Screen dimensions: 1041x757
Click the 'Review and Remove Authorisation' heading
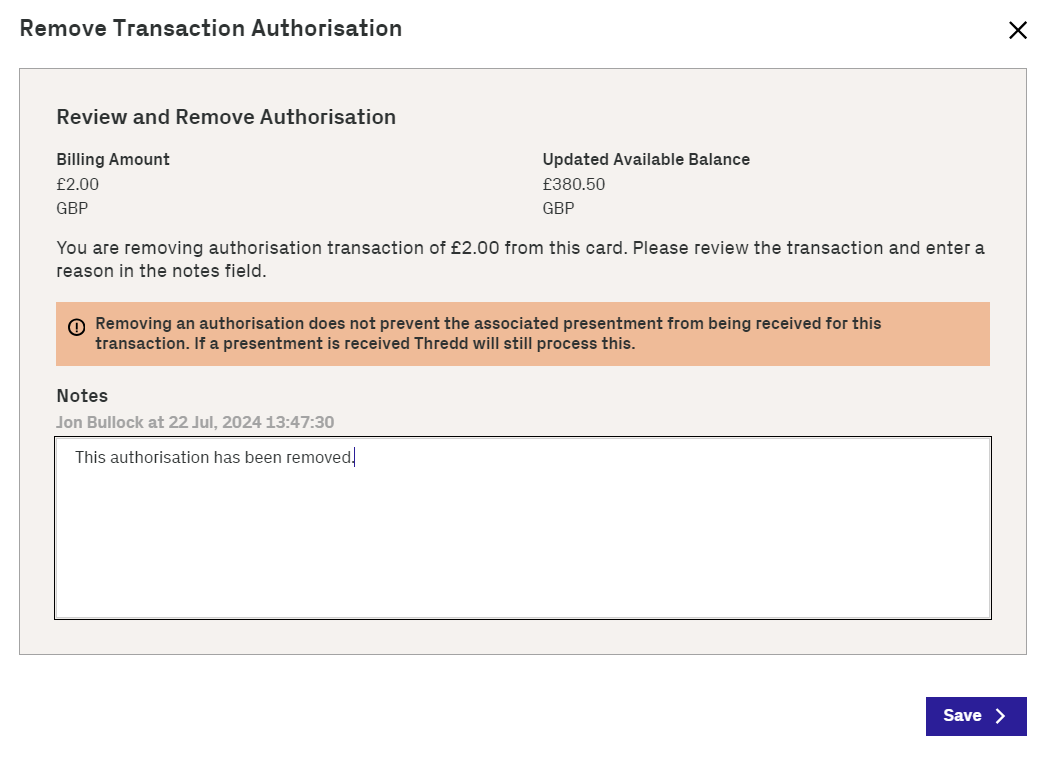226,117
